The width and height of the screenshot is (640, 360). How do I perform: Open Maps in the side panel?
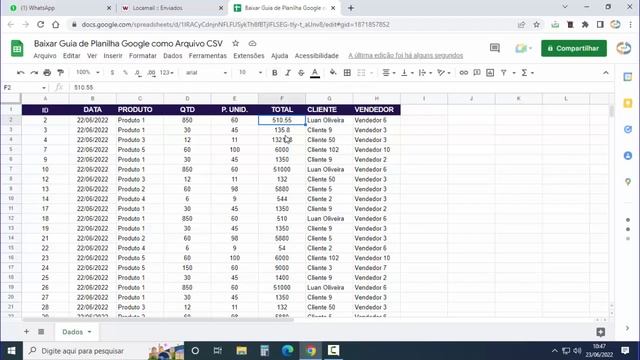628,182
